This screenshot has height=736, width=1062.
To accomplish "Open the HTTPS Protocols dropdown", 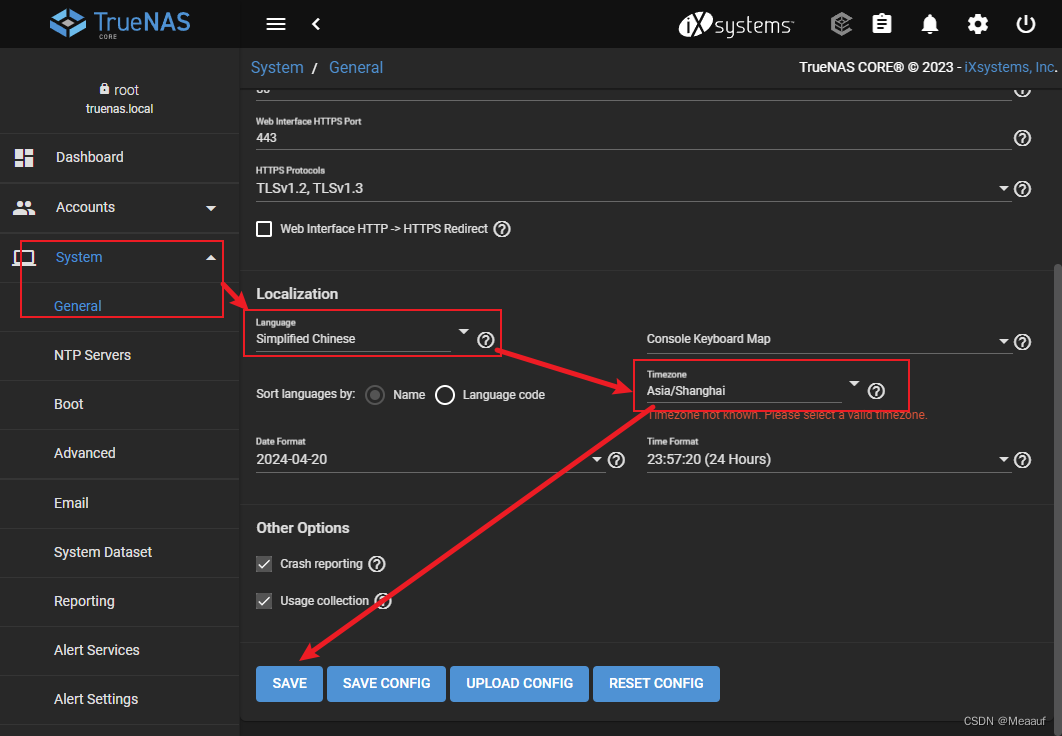I will 1004,189.
